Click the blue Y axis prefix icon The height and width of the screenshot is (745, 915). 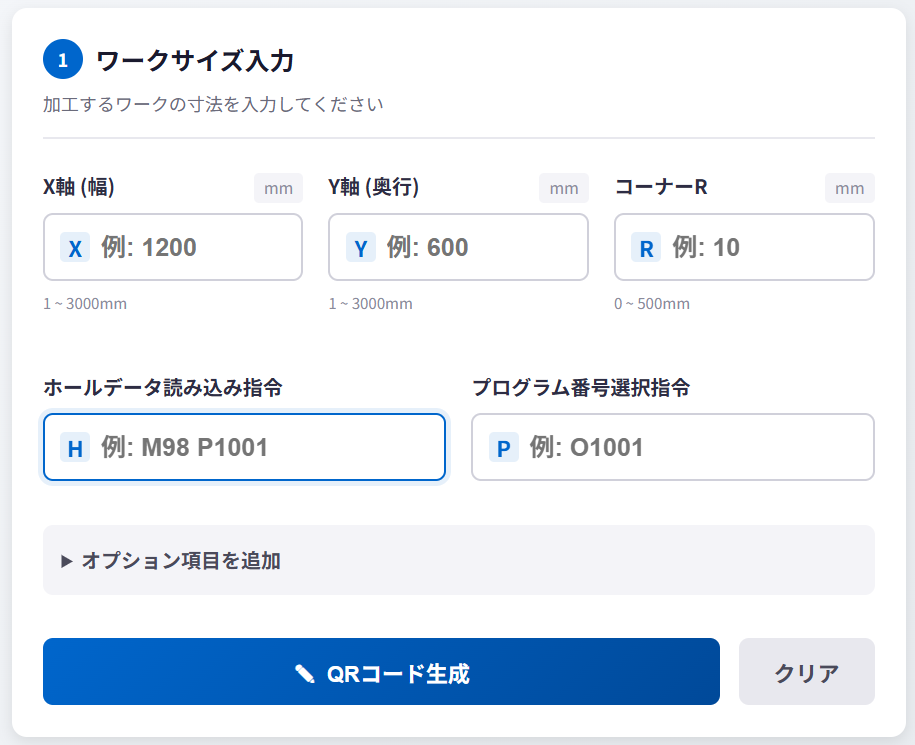tap(361, 248)
